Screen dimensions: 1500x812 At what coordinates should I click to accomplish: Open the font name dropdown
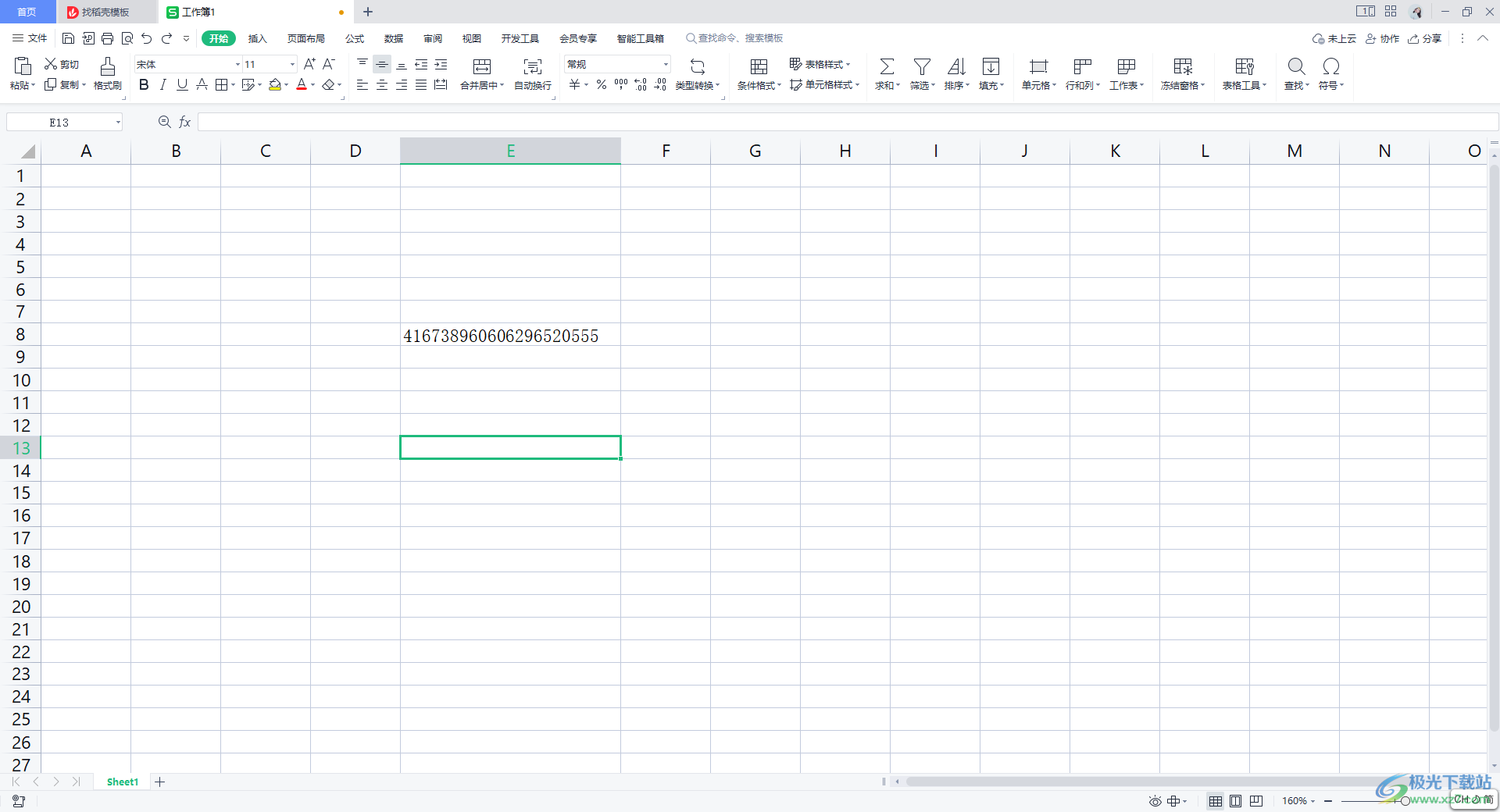click(x=237, y=64)
